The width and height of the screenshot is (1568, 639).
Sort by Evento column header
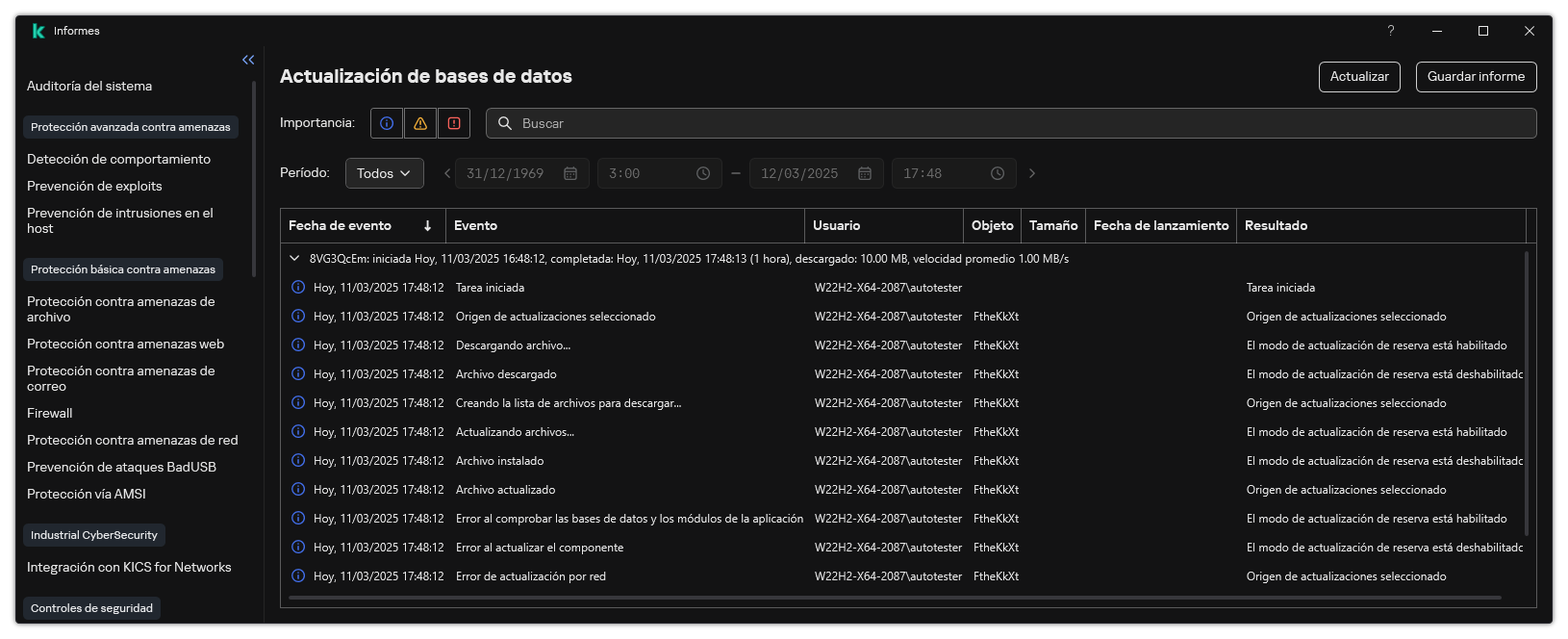pyautogui.click(x=625, y=225)
